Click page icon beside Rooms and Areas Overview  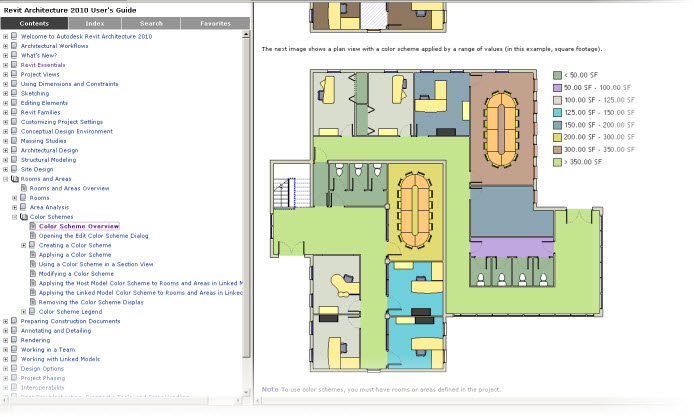click(x=23, y=188)
